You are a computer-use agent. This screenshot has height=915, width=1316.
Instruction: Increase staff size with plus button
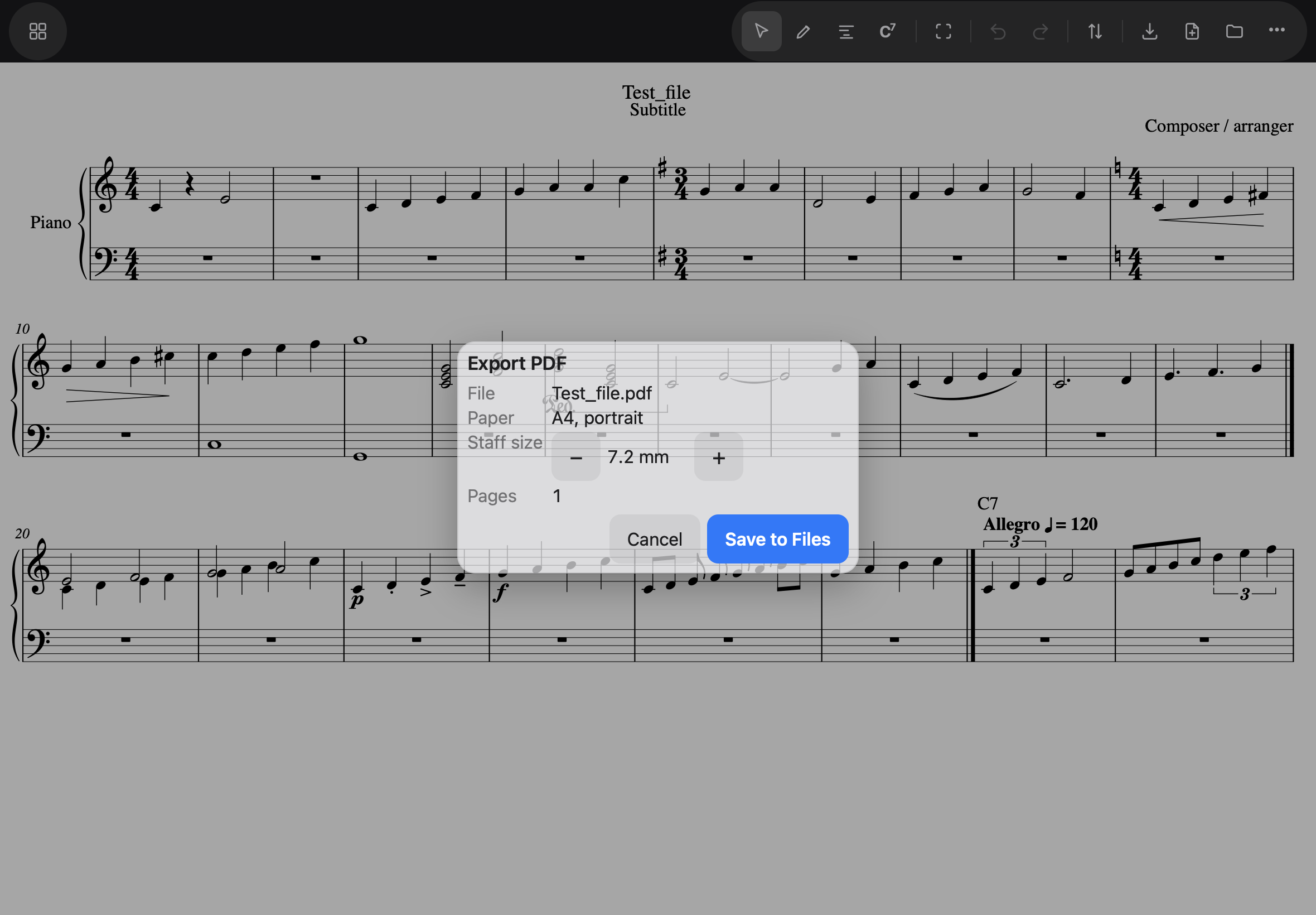pyautogui.click(x=718, y=457)
